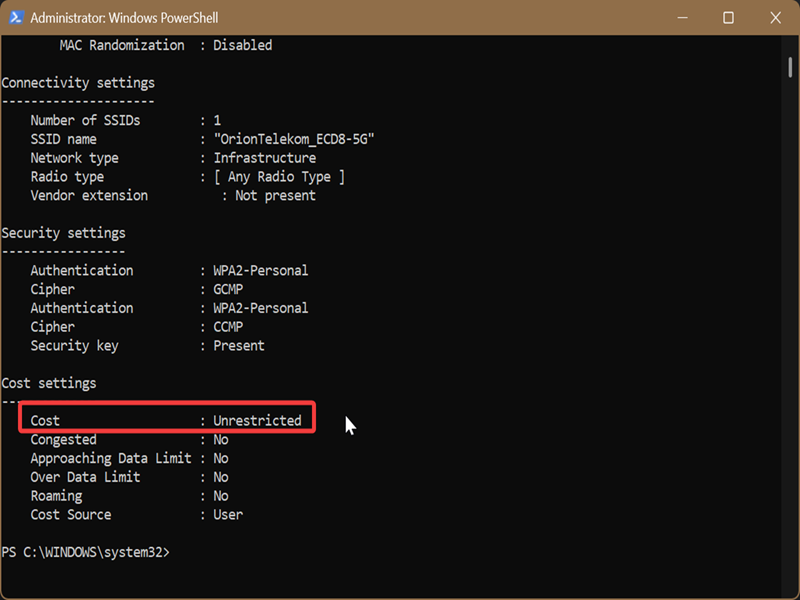The height and width of the screenshot is (600, 800).
Task: Click the Security key value Present
Action: point(239,346)
